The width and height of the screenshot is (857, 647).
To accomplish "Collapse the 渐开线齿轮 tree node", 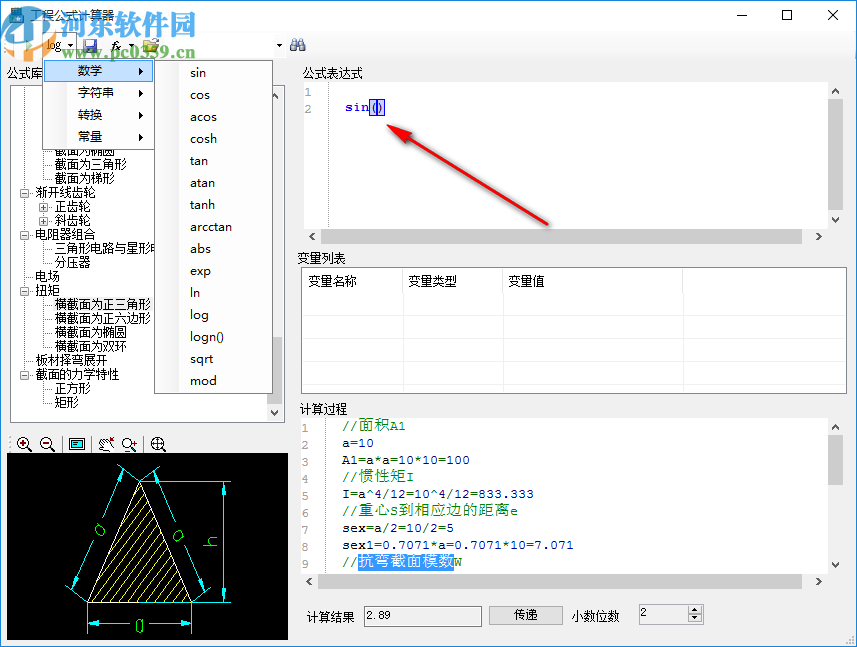I will (25, 193).
